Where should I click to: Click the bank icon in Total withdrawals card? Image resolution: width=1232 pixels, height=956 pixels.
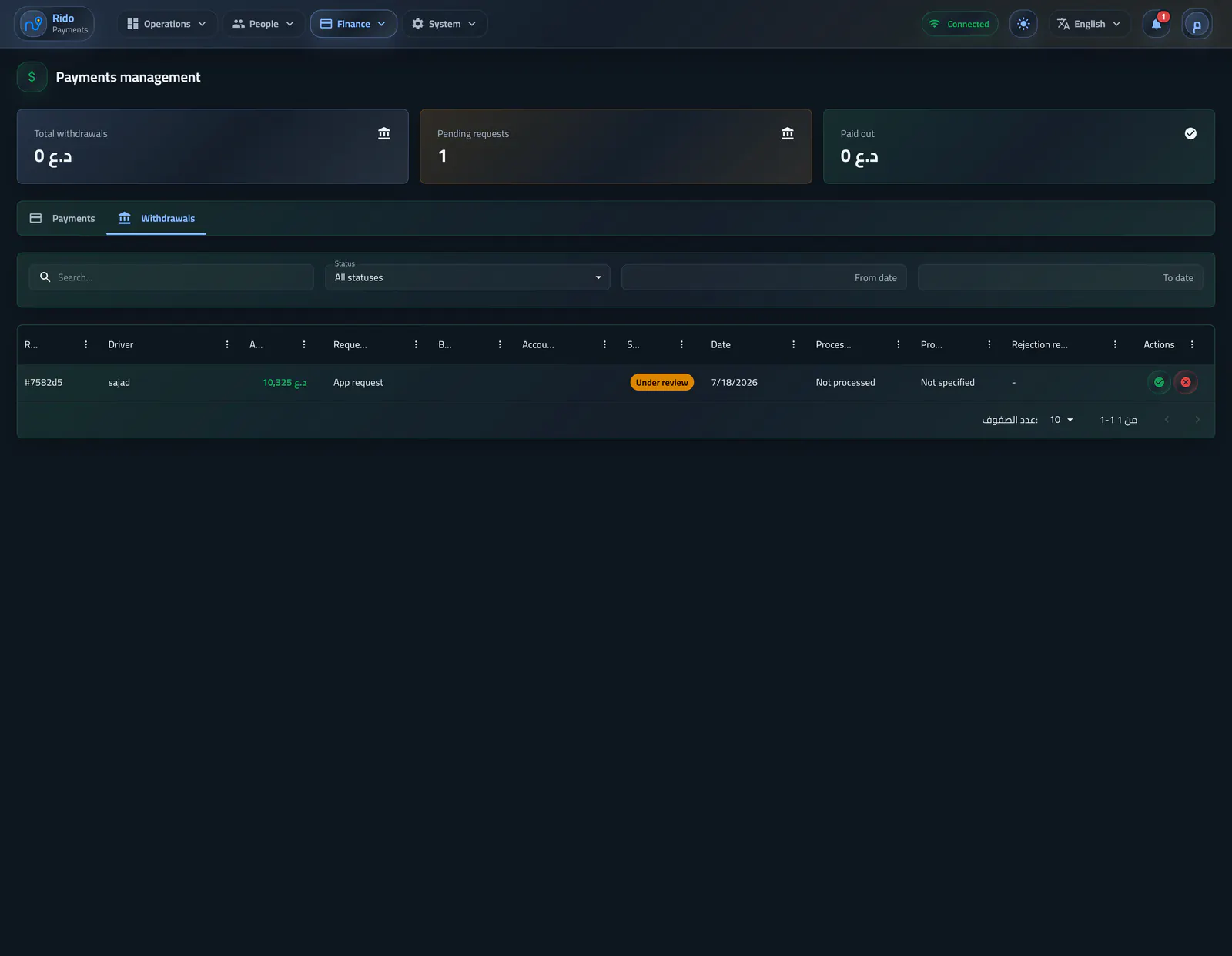click(384, 133)
